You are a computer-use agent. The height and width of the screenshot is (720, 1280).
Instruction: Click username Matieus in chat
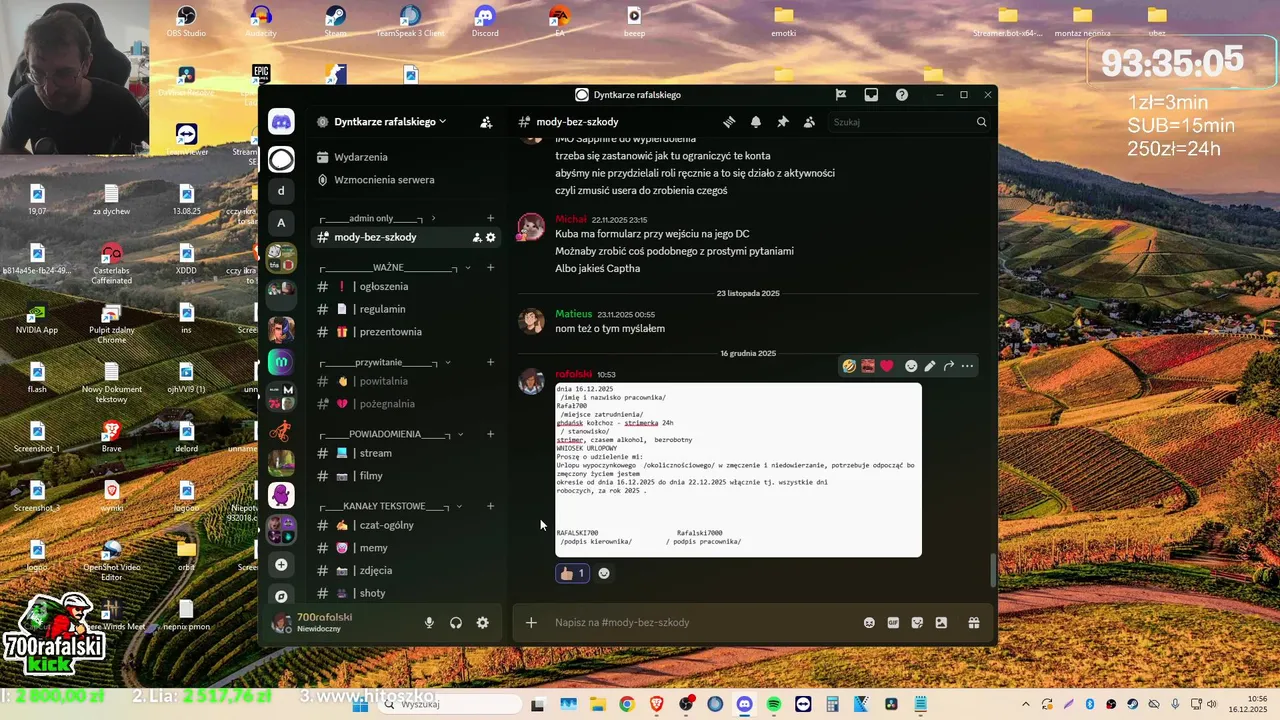coord(574,314)
